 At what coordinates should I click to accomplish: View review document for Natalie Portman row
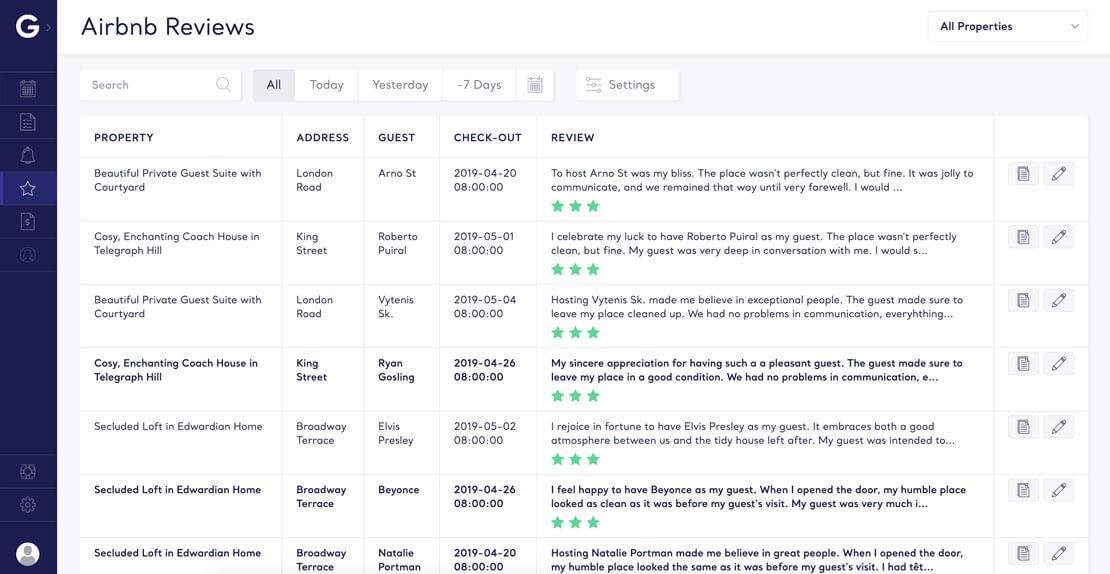[x=1024, y=553]
